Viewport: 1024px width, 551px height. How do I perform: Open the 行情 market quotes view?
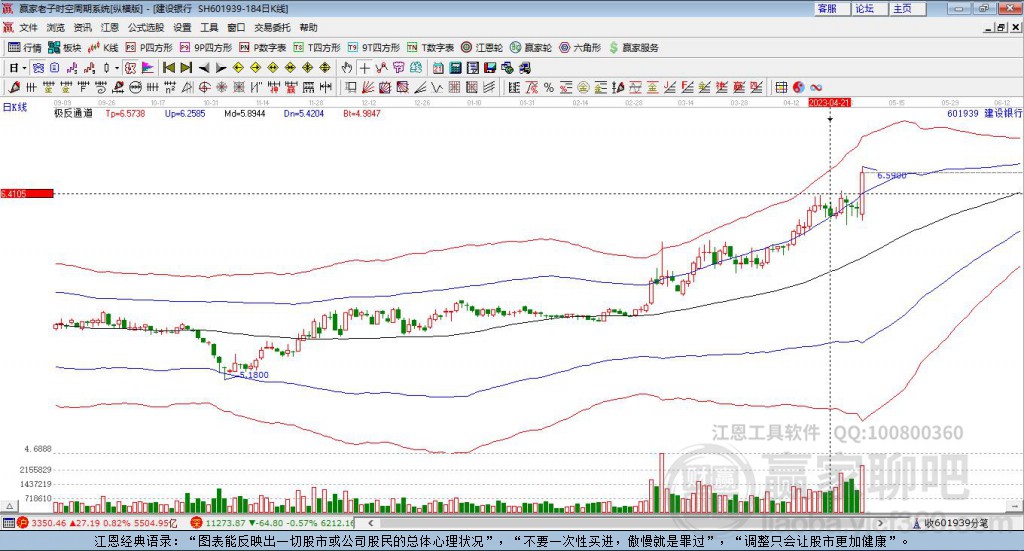(x=25, y=47)
